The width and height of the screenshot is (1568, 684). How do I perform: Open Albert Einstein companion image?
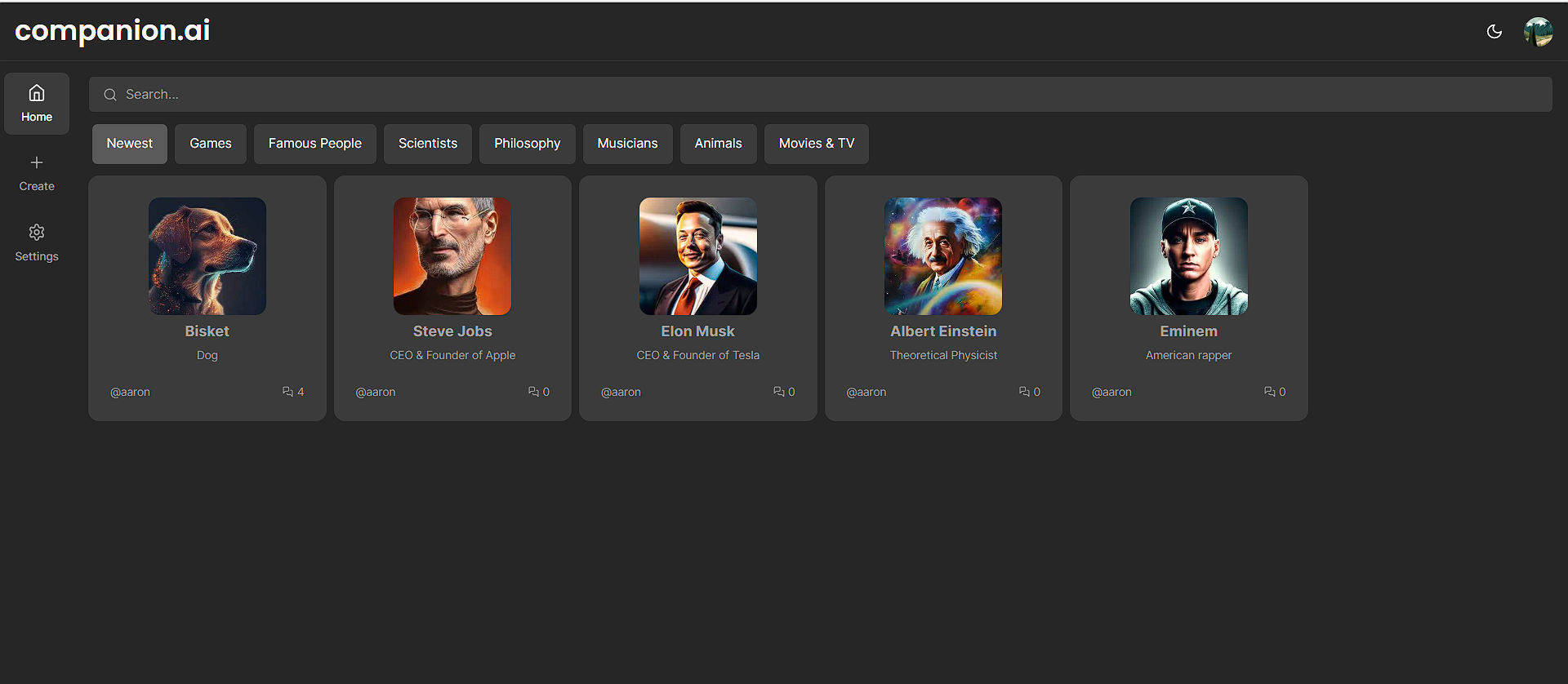(943, 256)
